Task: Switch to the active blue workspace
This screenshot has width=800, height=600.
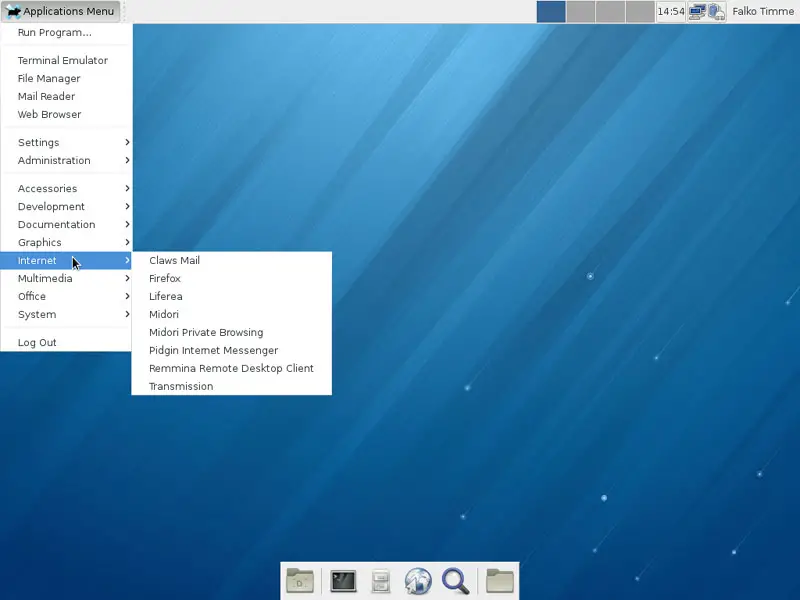Action: (551, 11)
